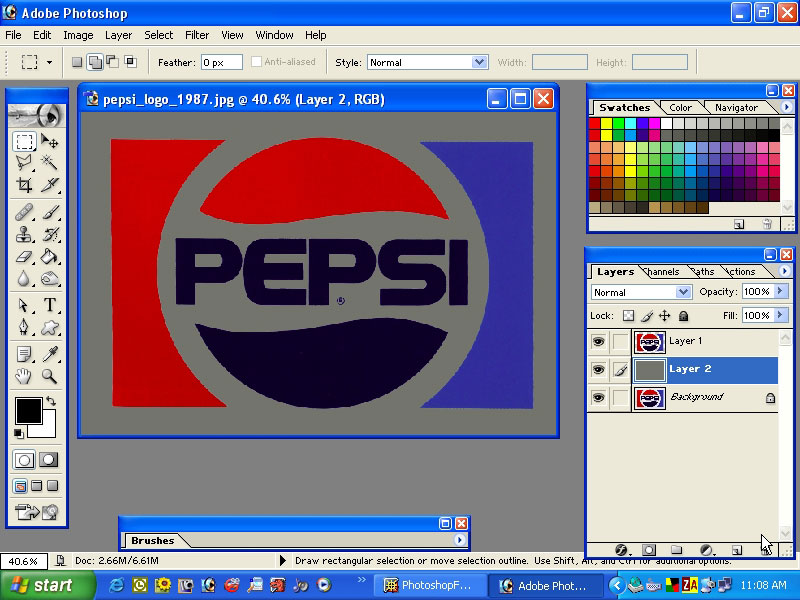Toggle visibility of Layer 1
This screenshot has width=800, height=600.
(x=598, y=342)
